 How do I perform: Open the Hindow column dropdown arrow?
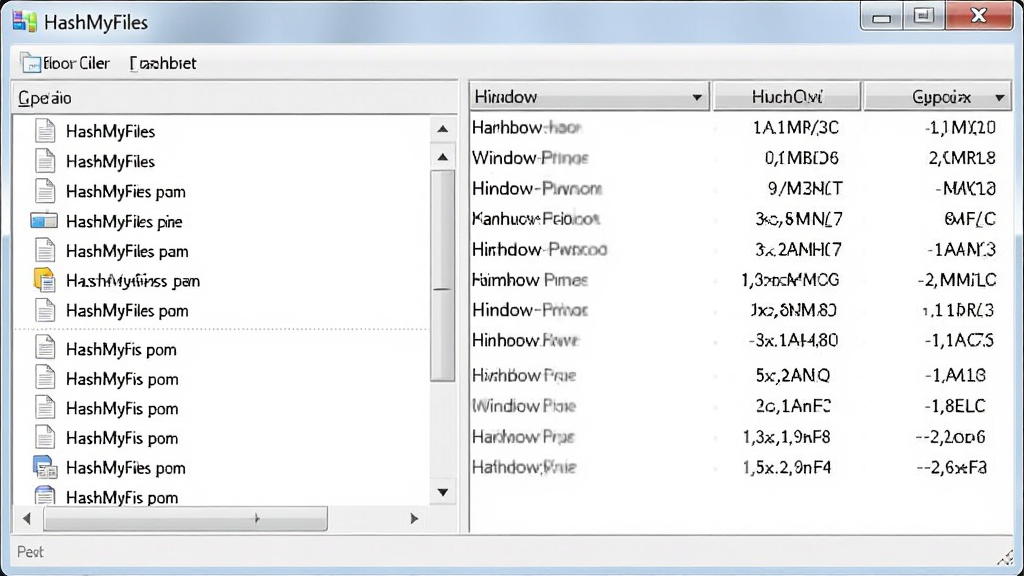[x=697, y=97]
